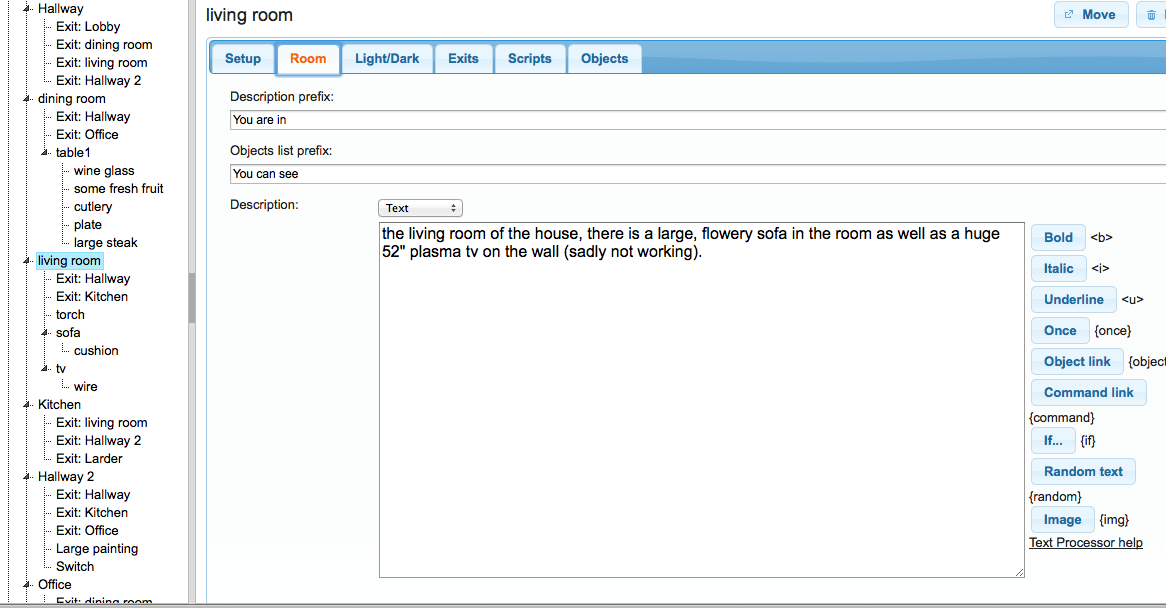Screen dimensions: 1166x608
Task: Click the Object link button
Action: [x=1076, y=362]
